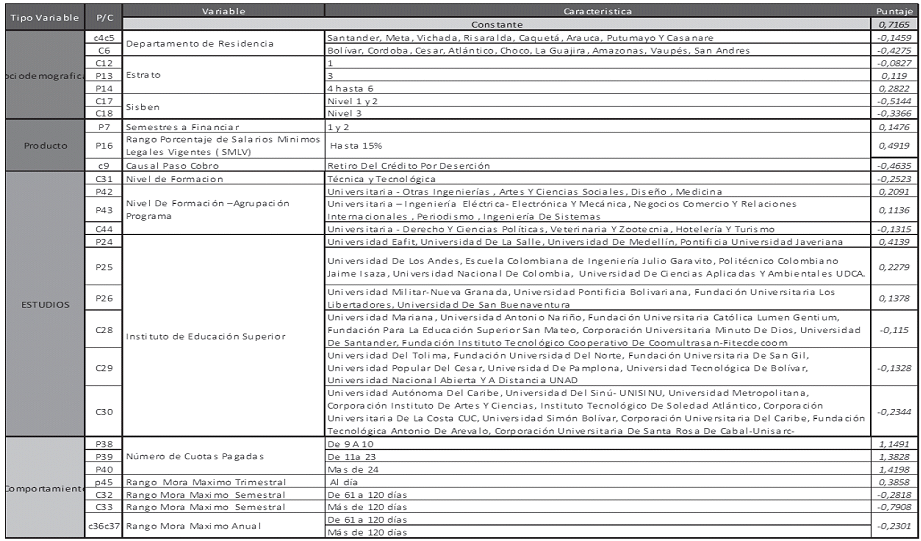Click the Constante row cell
This screenshot has width=921, height=541.
coord(597,23)
